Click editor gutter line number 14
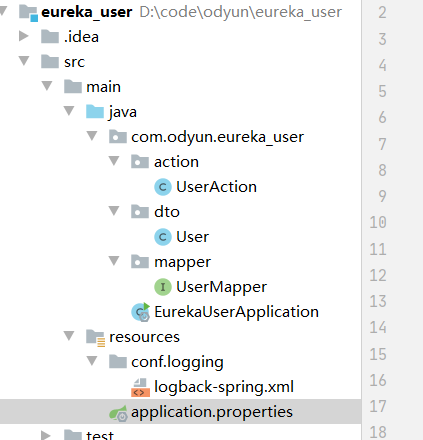This screenshot has height=440, width=423. point(378,327)
